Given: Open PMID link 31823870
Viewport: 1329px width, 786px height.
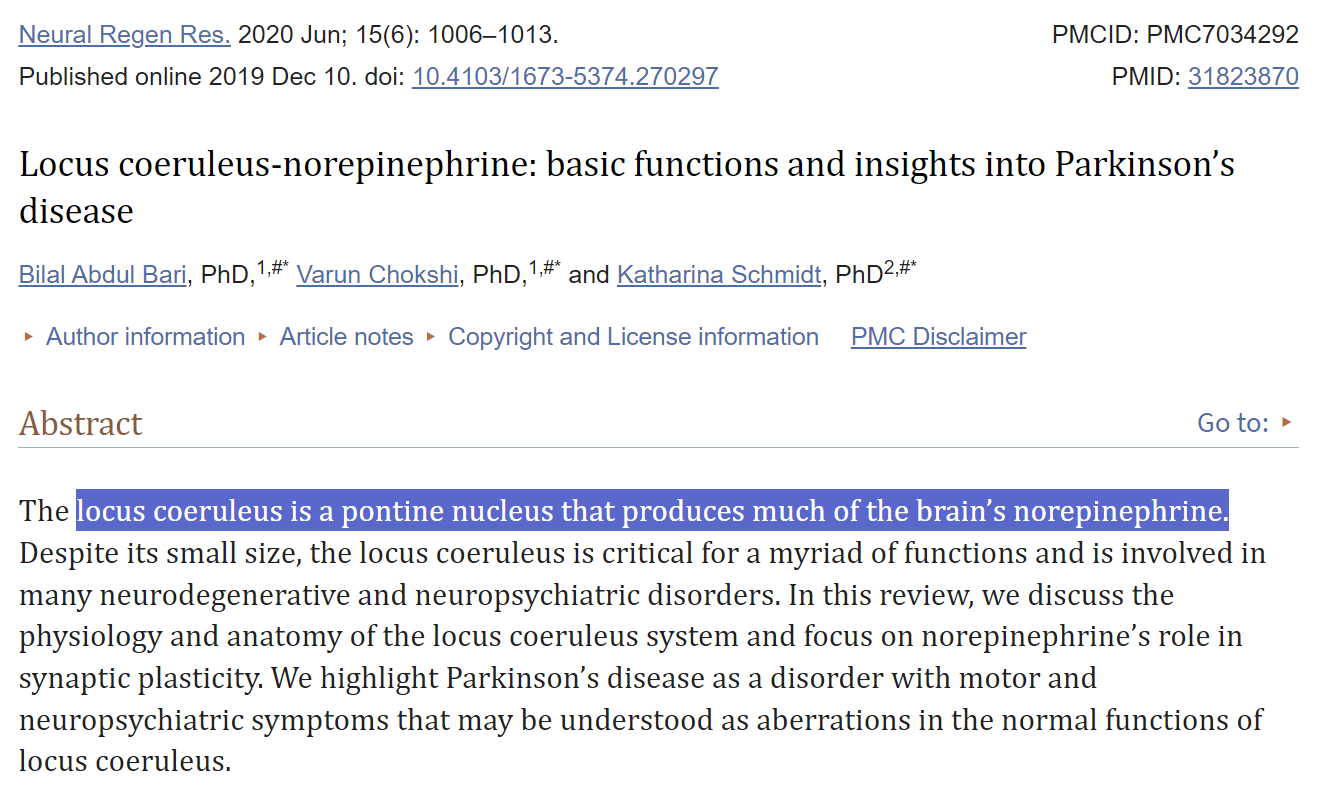Looking at the screenshot, I should 1243,77.
